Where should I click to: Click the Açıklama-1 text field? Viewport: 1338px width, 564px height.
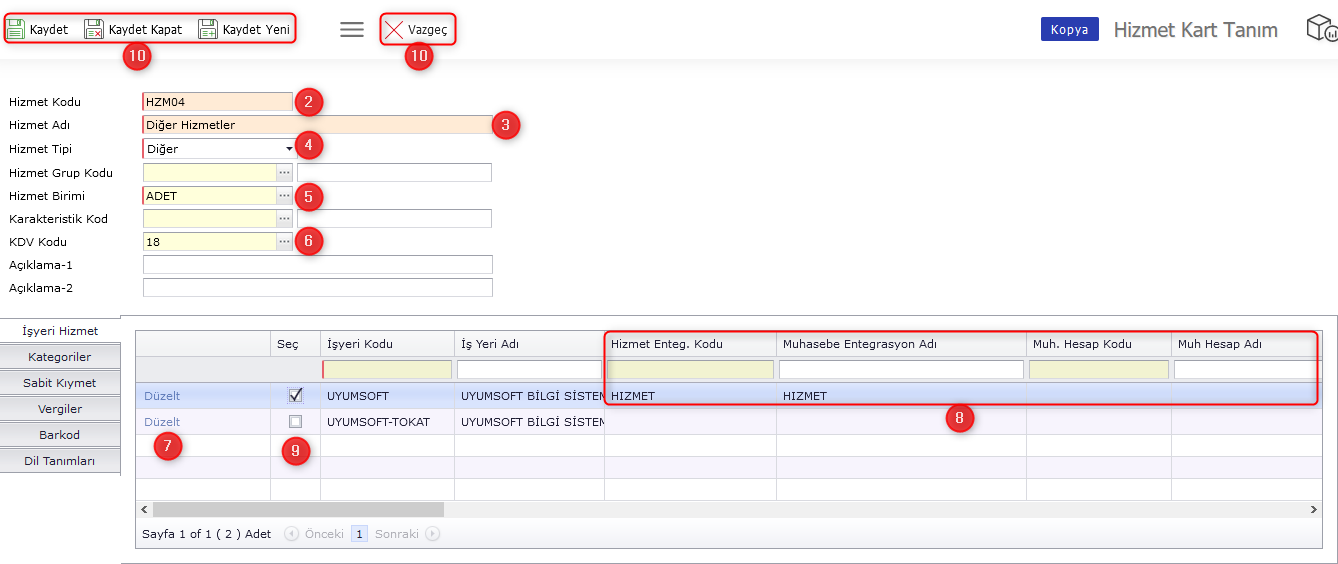point(318,265)
